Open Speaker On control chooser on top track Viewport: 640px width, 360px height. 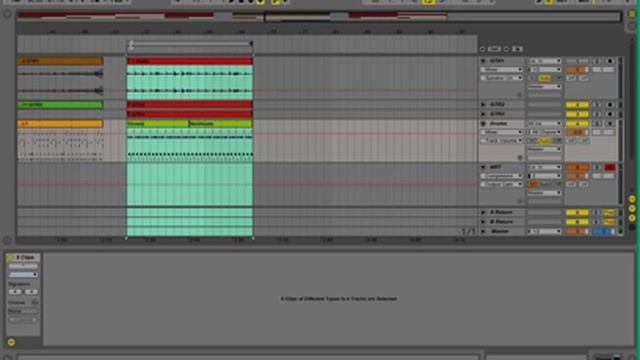pos(502,78)
